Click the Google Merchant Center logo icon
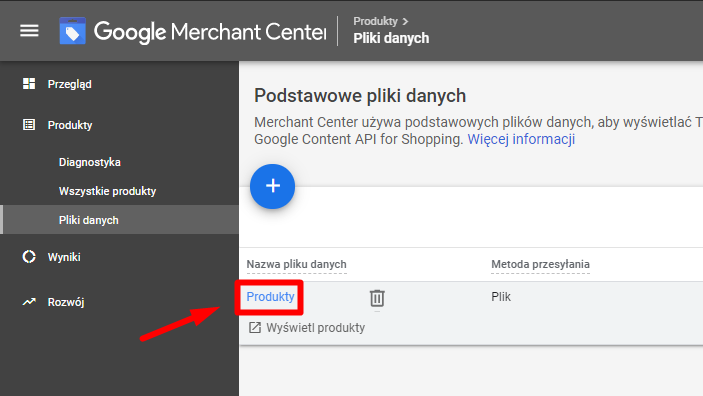This screenshot has height=396, width=703. [x=73, y=31]
